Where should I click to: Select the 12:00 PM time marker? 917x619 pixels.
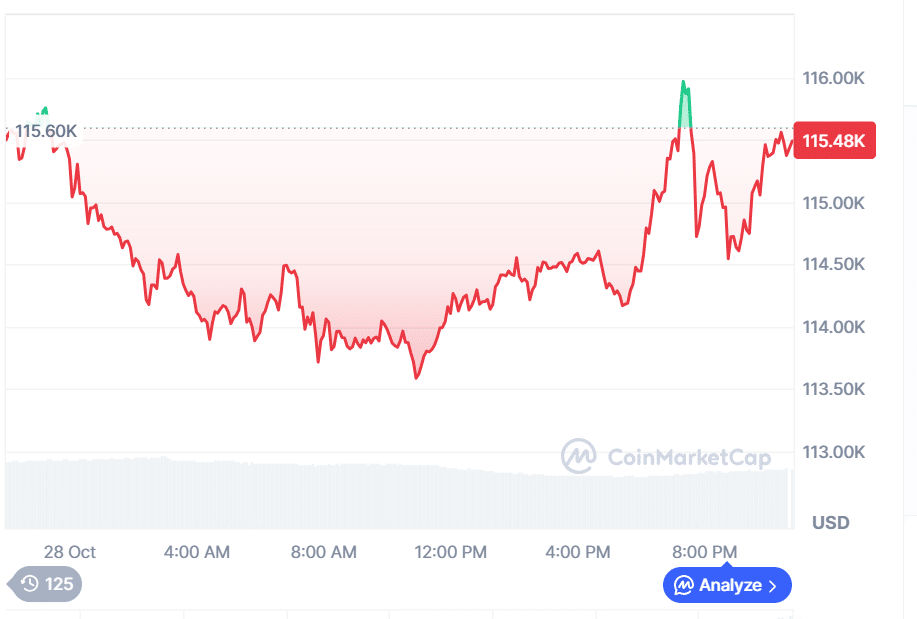(452, 552)
